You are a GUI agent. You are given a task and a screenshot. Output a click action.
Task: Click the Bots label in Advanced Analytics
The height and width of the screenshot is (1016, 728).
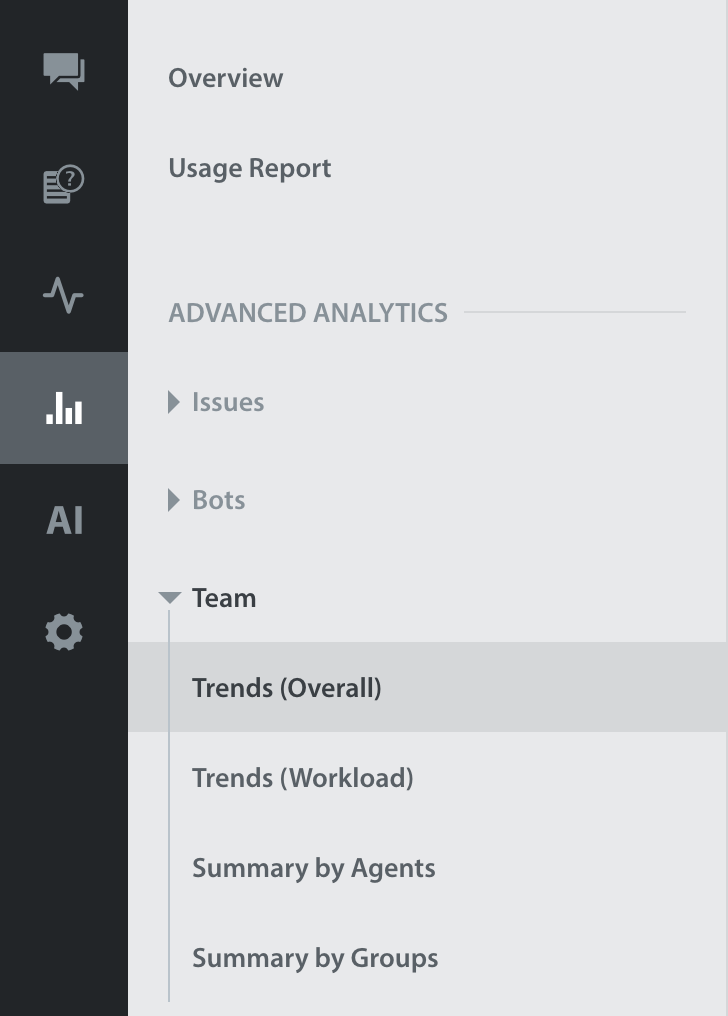pos(218,500)
